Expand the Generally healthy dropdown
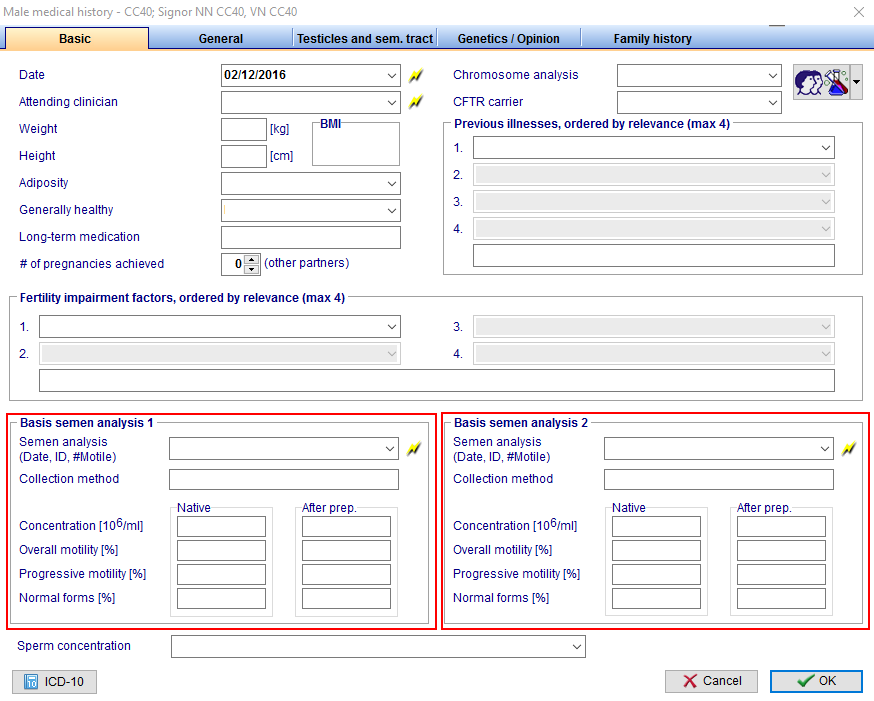The width and height of the screenshot is (874, 701). pyautogui.click(x=392, y=211)
